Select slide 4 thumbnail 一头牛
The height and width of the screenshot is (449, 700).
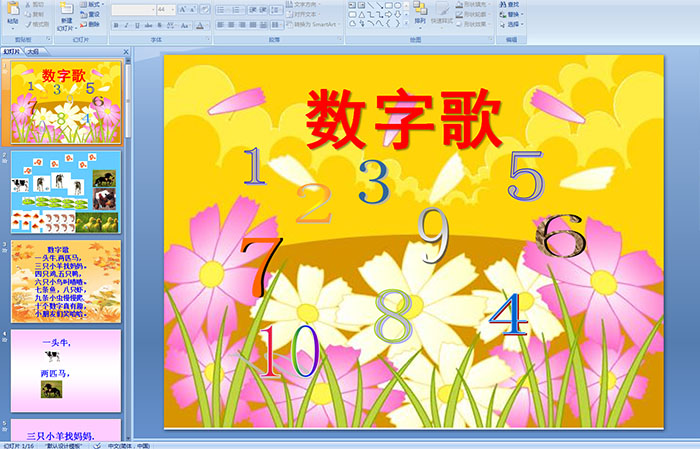click(66, 371)
